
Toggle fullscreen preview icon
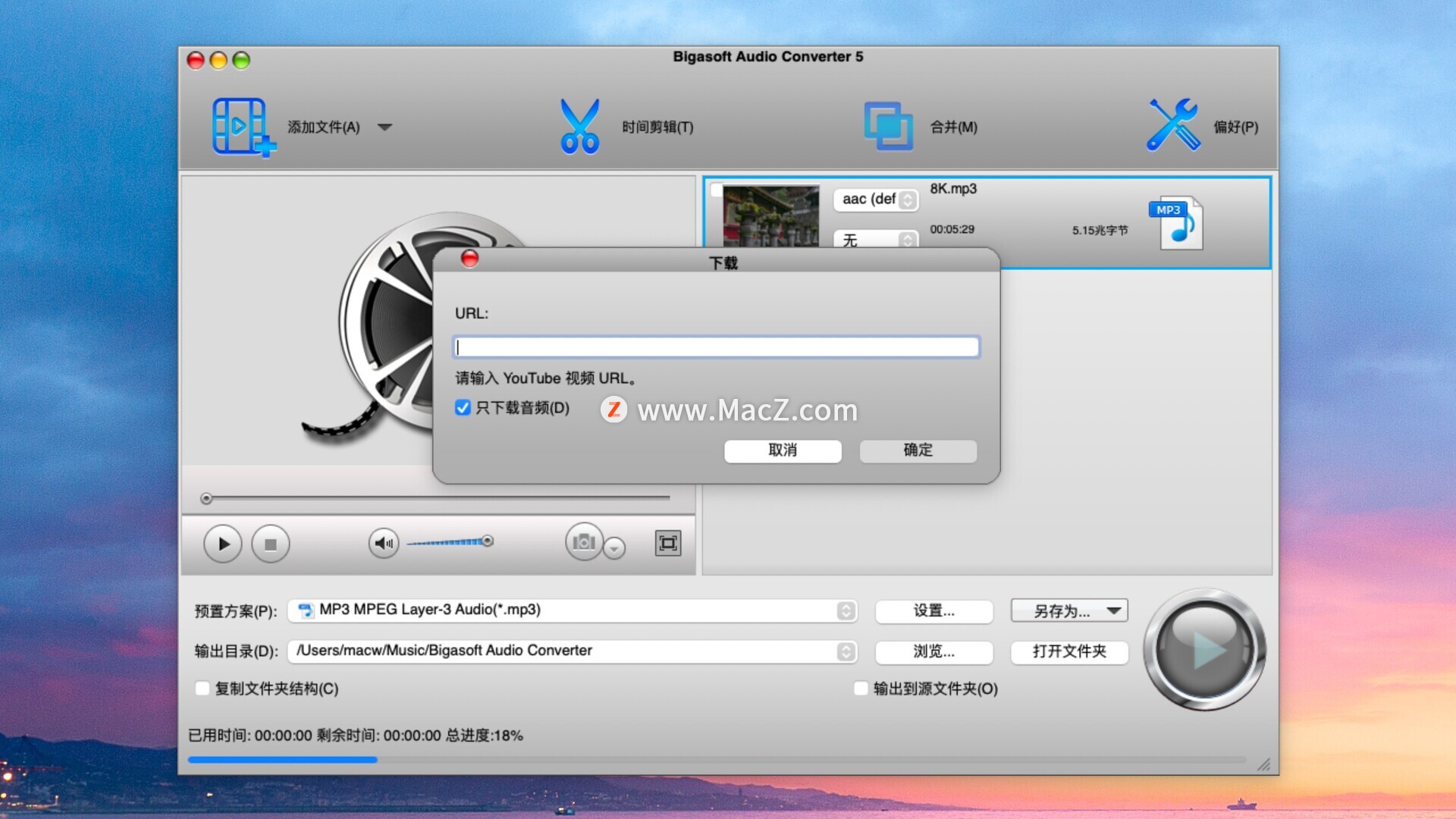point(667,543)
